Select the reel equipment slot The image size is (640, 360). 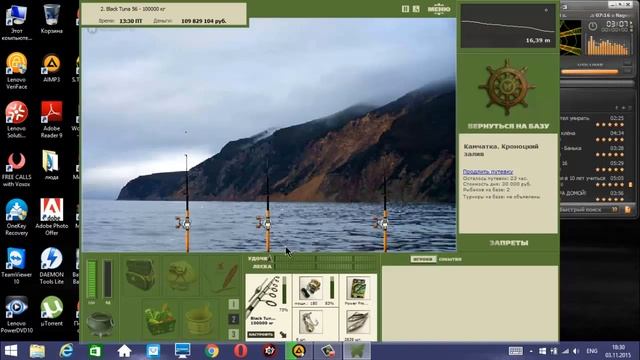(x=316, y=290)
